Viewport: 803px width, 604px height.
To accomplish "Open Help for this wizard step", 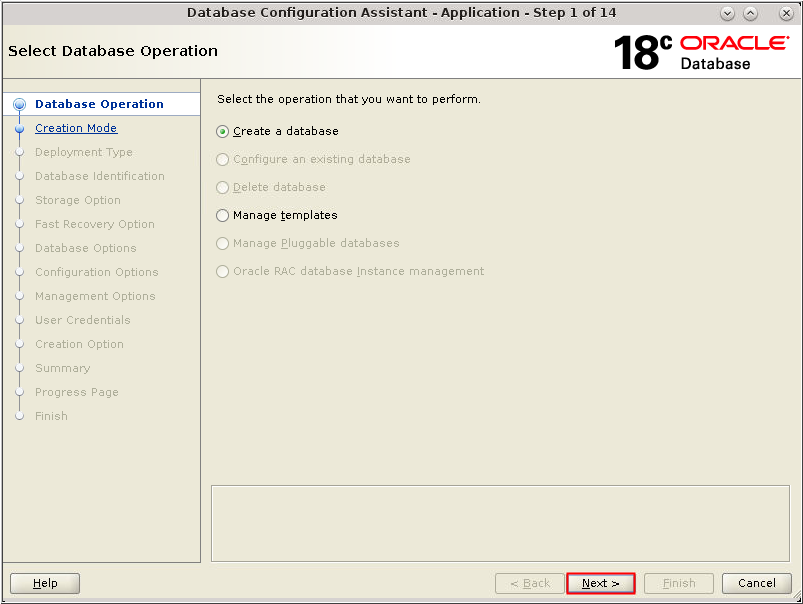I will point(45,583).
